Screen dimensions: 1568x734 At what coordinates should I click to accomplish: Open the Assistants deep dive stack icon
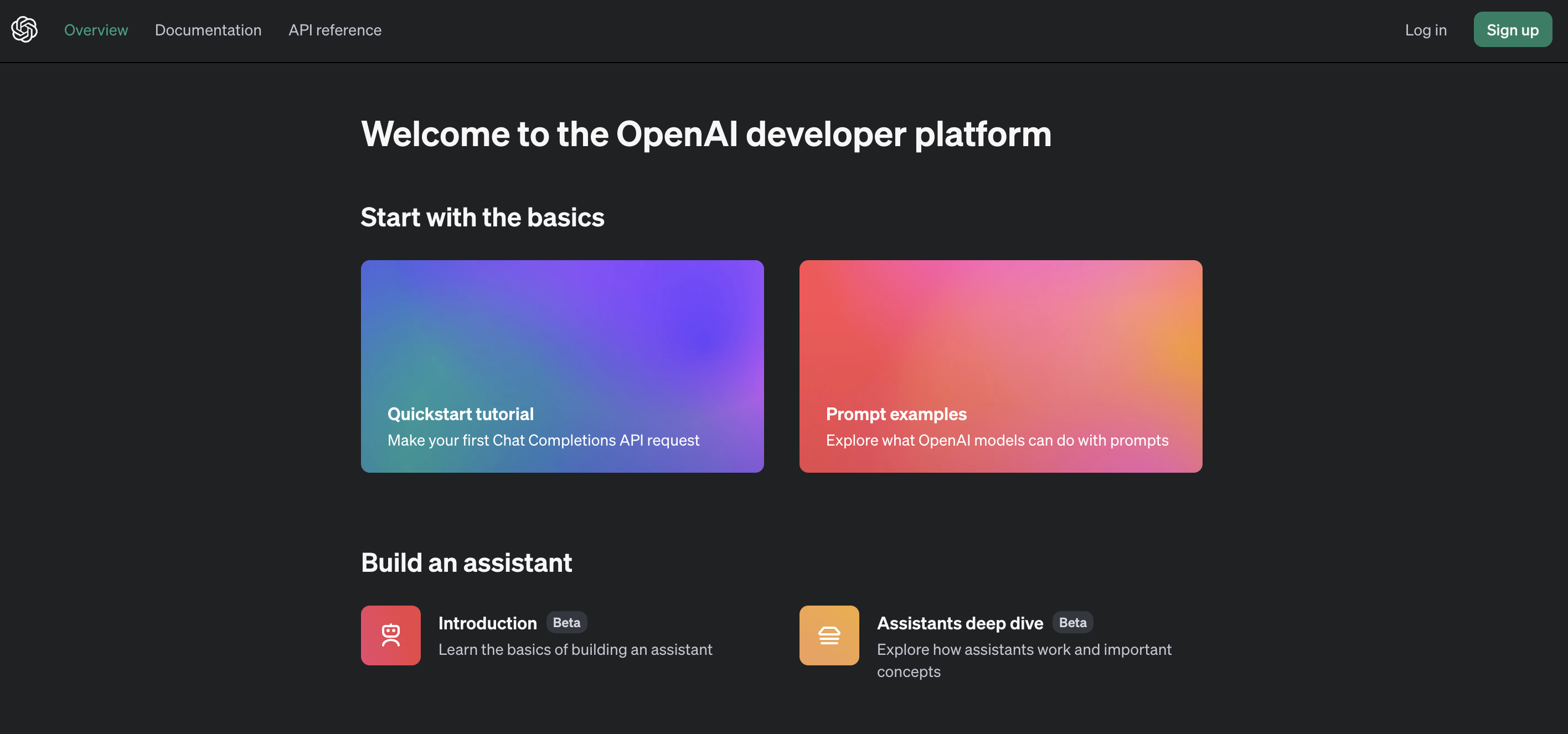828,635
